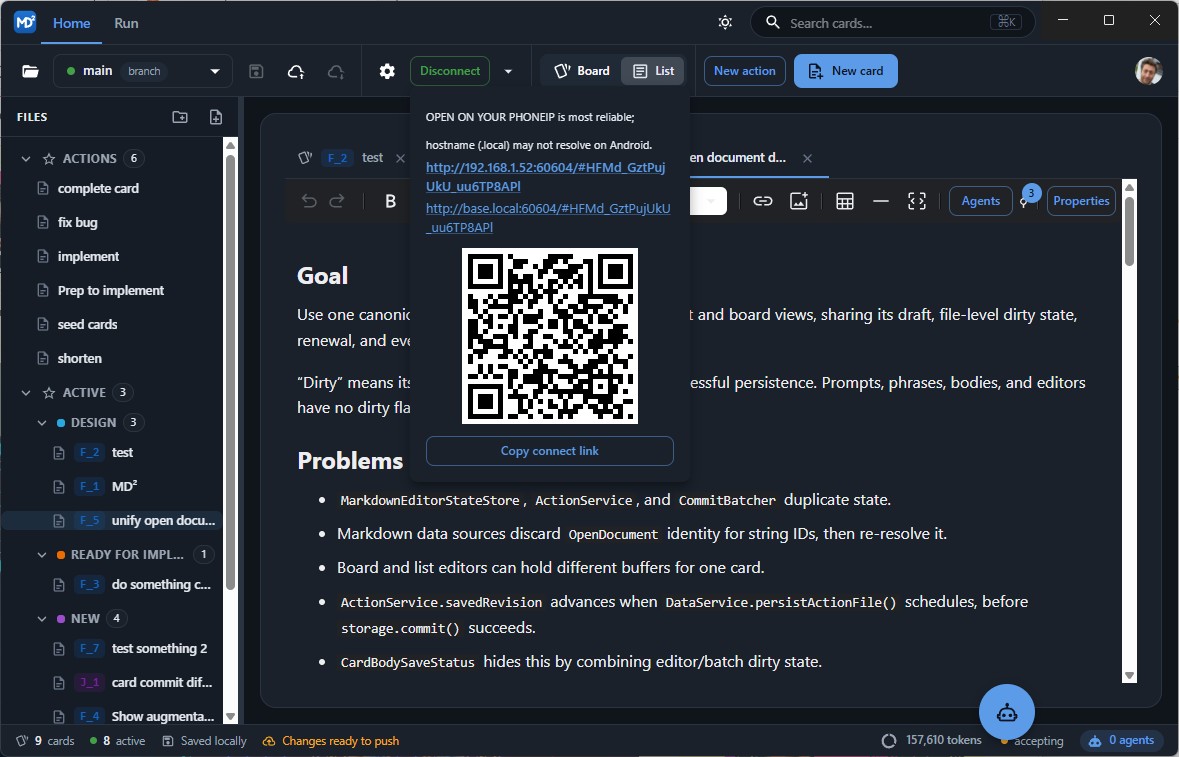Select the 'en document d...' editor tab
The height and width of the screenshot is (757, 1179).
(x=737, y=158)
